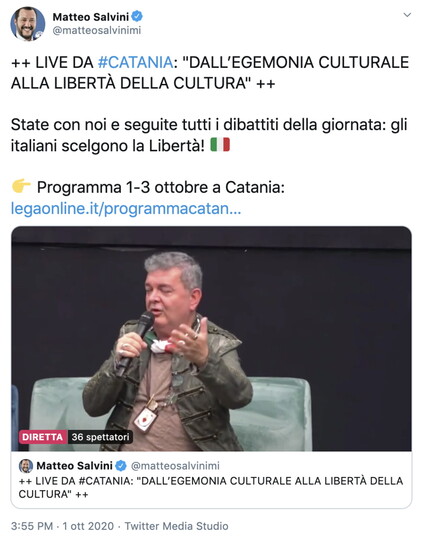Open the legaonline.it programma link
The image size is (421, 543).
[x=126, y=208]
